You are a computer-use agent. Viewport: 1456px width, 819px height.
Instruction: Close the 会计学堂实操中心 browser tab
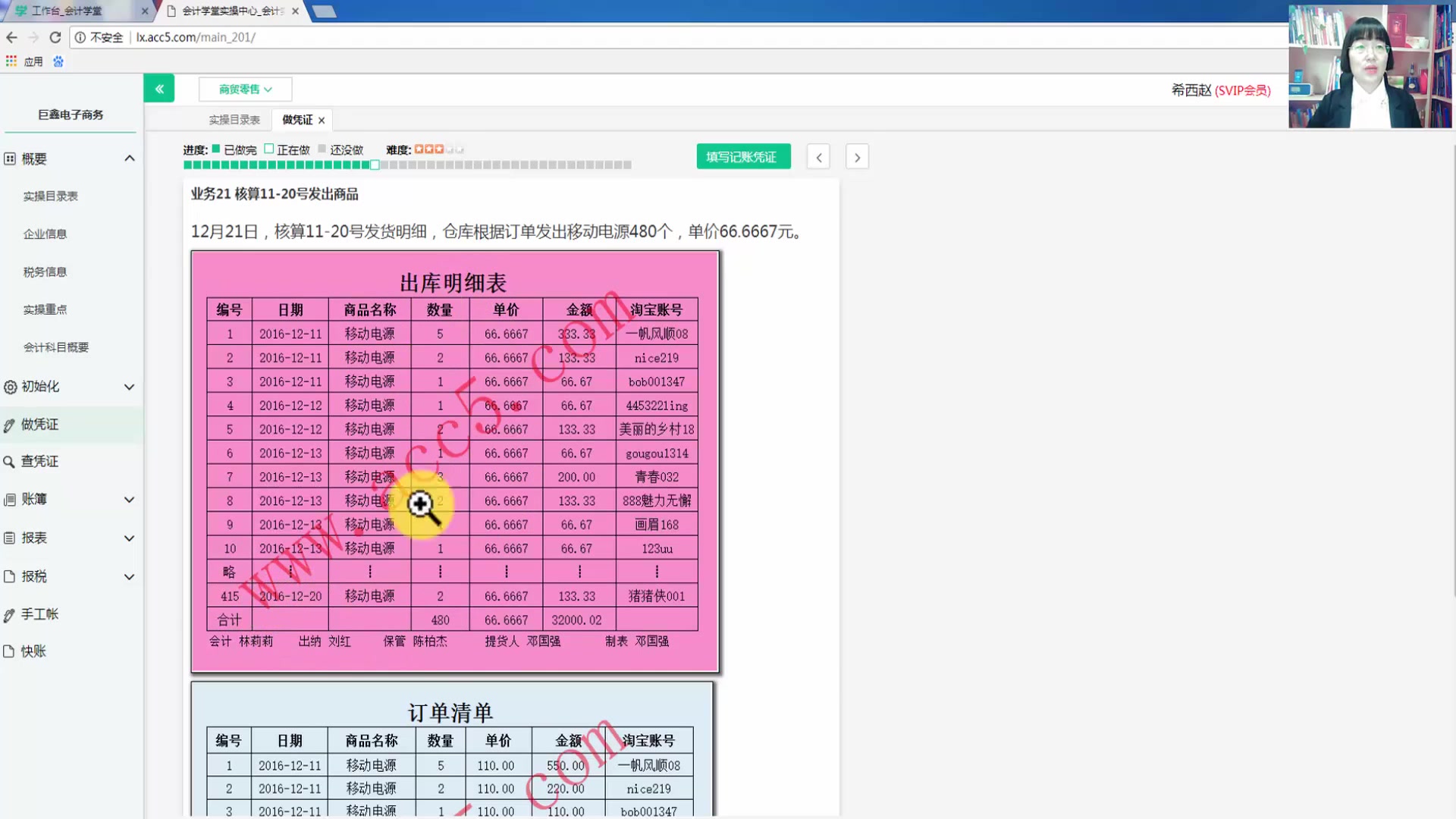pos(295,11)
